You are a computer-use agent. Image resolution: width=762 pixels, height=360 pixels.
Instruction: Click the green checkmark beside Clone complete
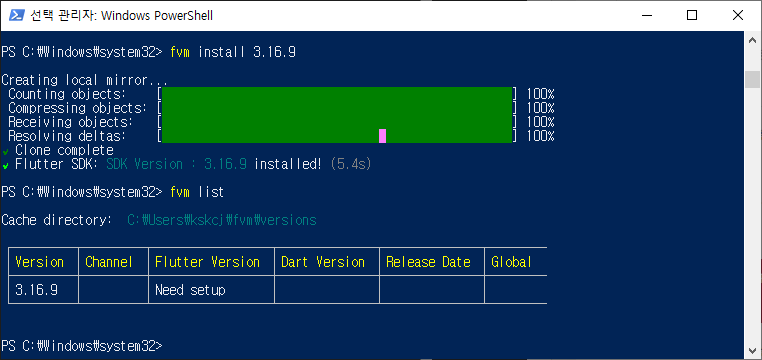5,152
